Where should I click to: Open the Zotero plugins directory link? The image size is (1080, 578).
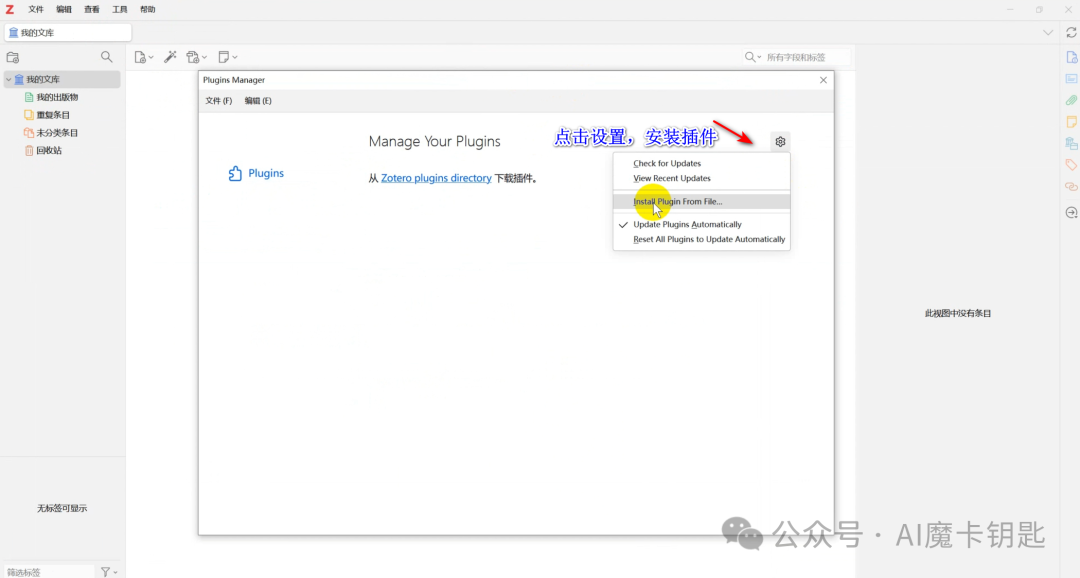[x=436, y=178]
